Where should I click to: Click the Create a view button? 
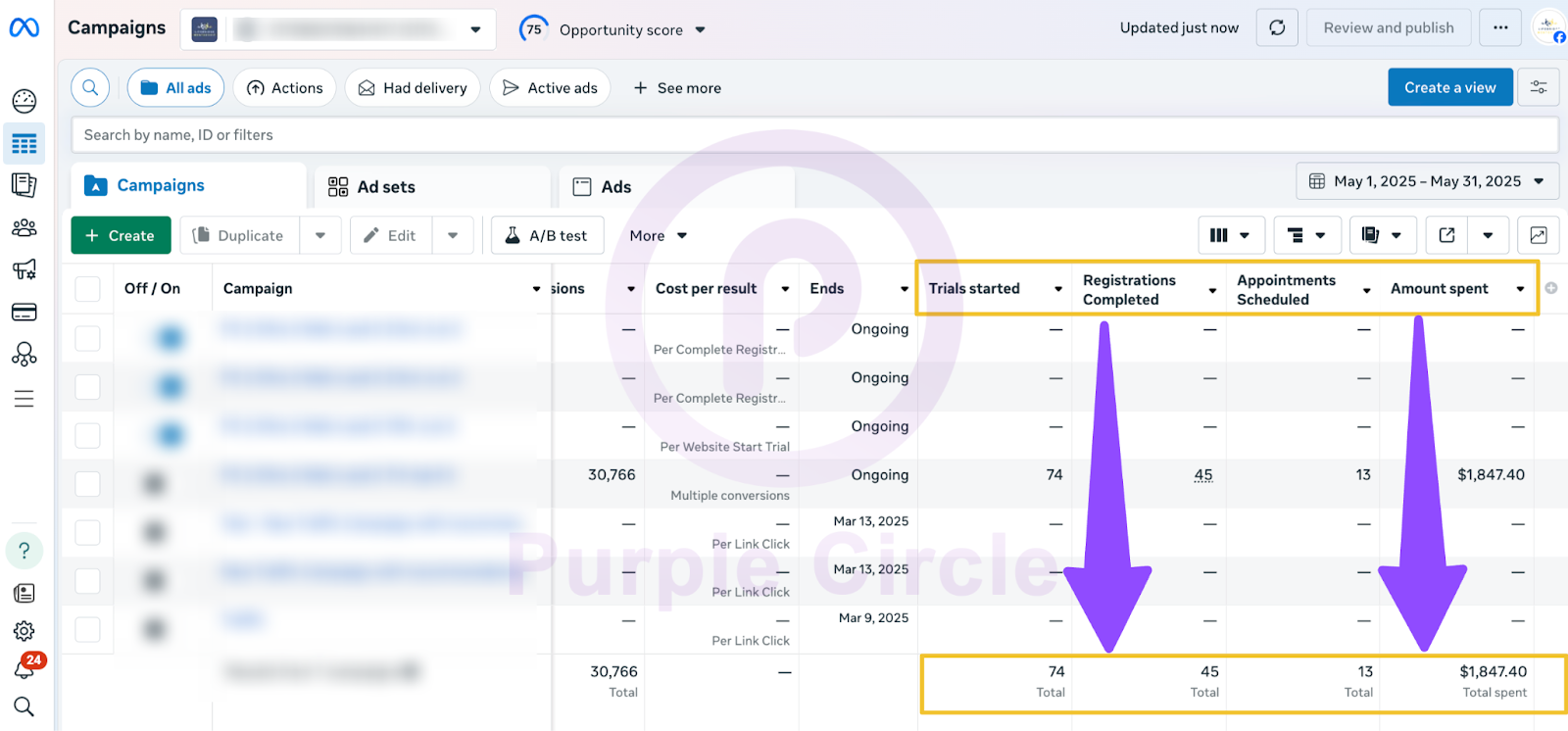1449,87
